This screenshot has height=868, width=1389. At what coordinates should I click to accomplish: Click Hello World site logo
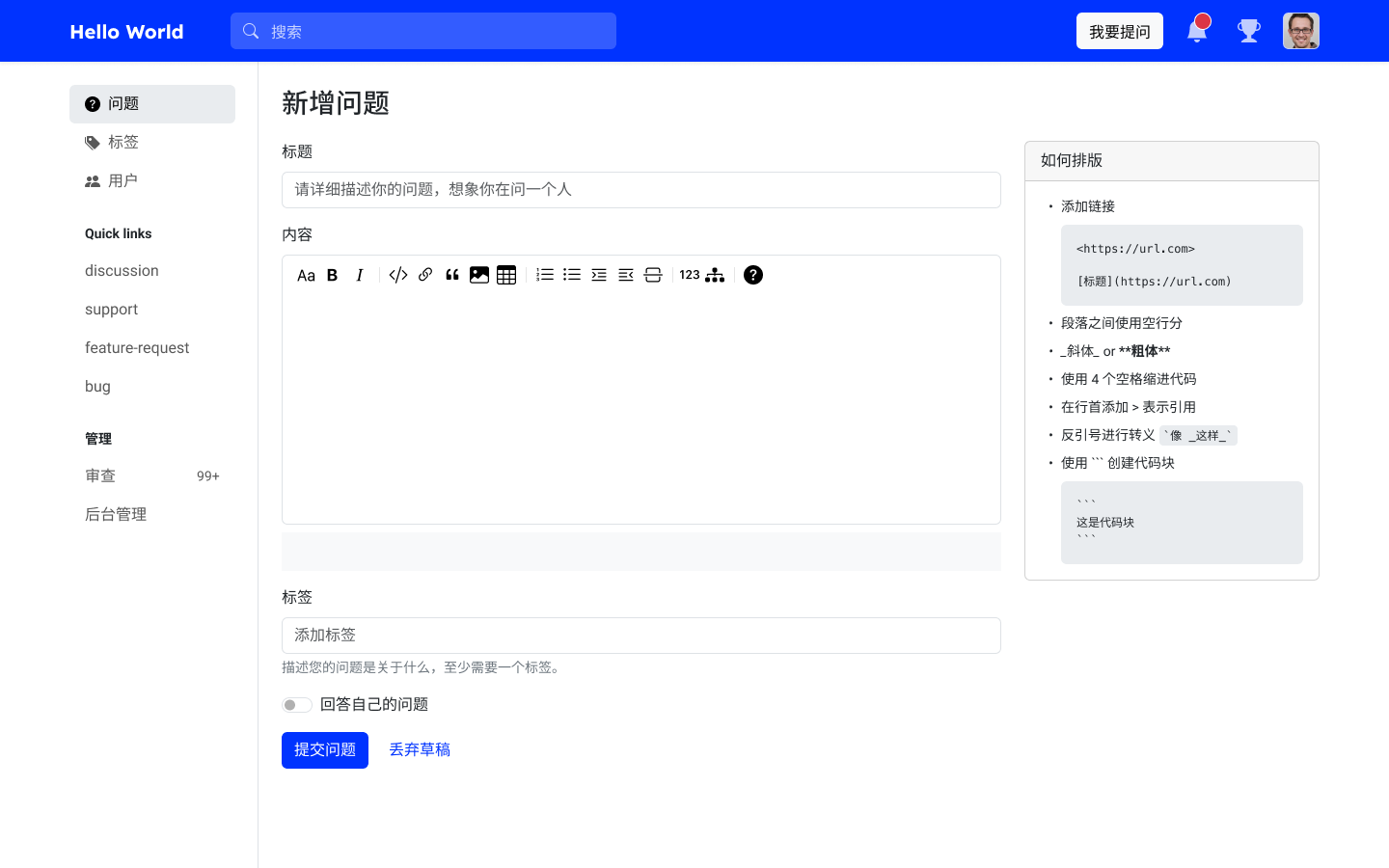(126, 31)
